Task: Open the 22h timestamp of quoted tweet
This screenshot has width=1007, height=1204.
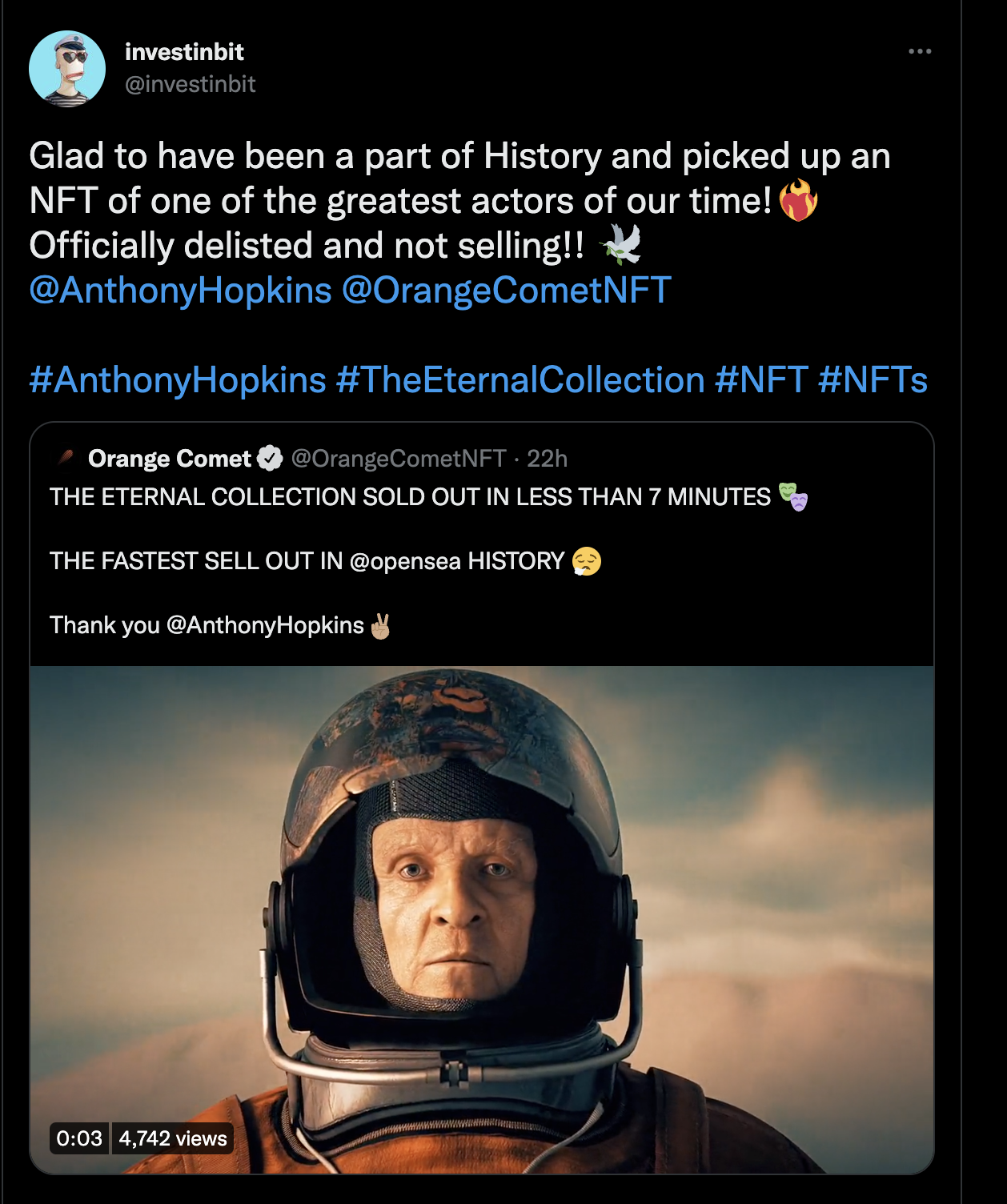Action: (x=548, y=459)
